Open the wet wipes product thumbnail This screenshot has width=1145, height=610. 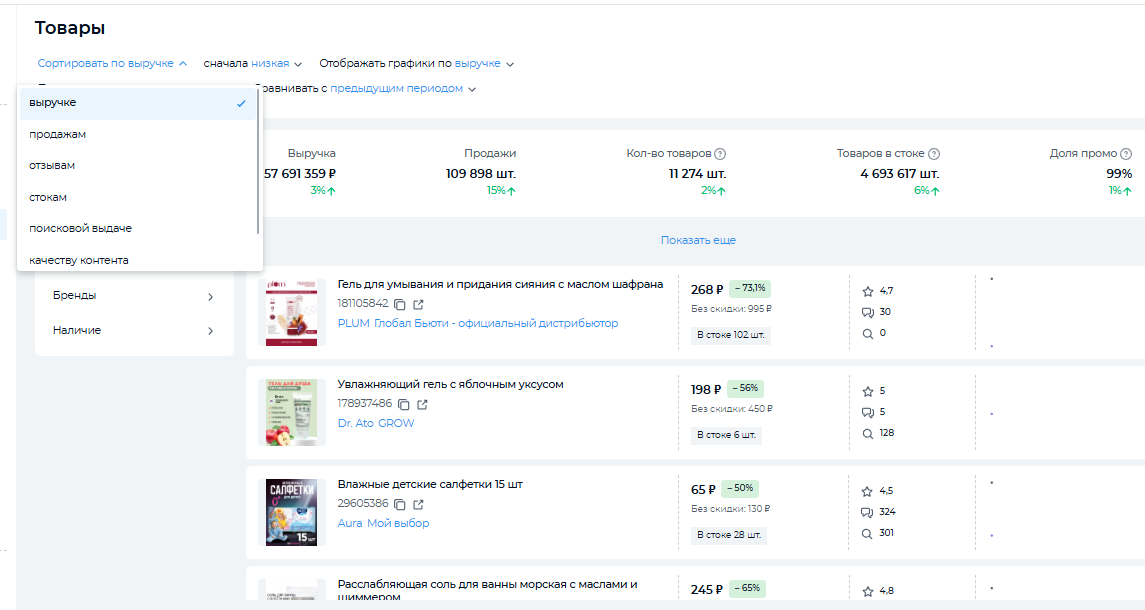pos(291,512)
